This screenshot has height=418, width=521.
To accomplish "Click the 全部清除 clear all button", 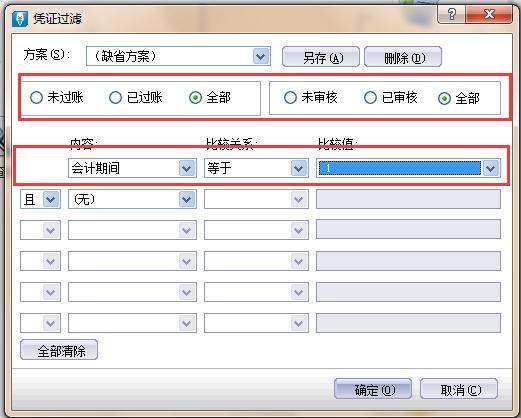I will [x=59, y=350].
